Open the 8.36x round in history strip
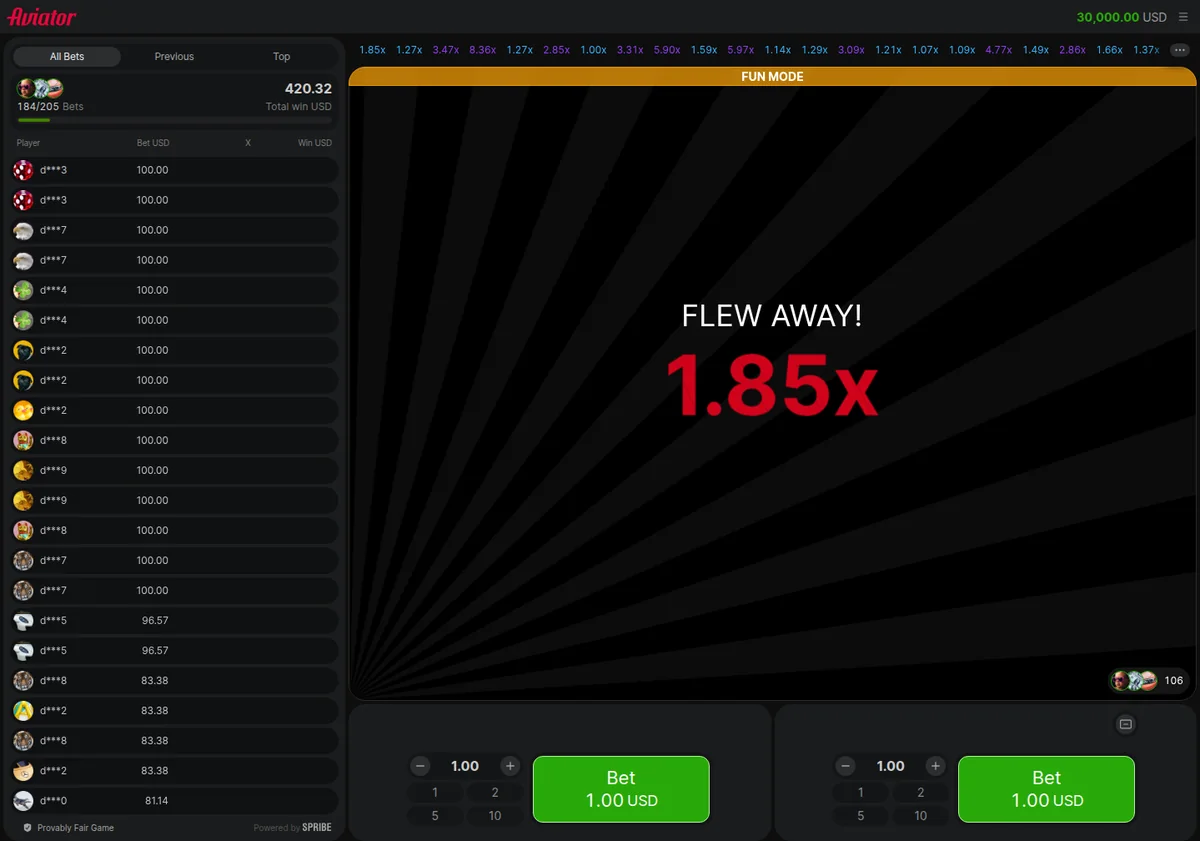 483,50
